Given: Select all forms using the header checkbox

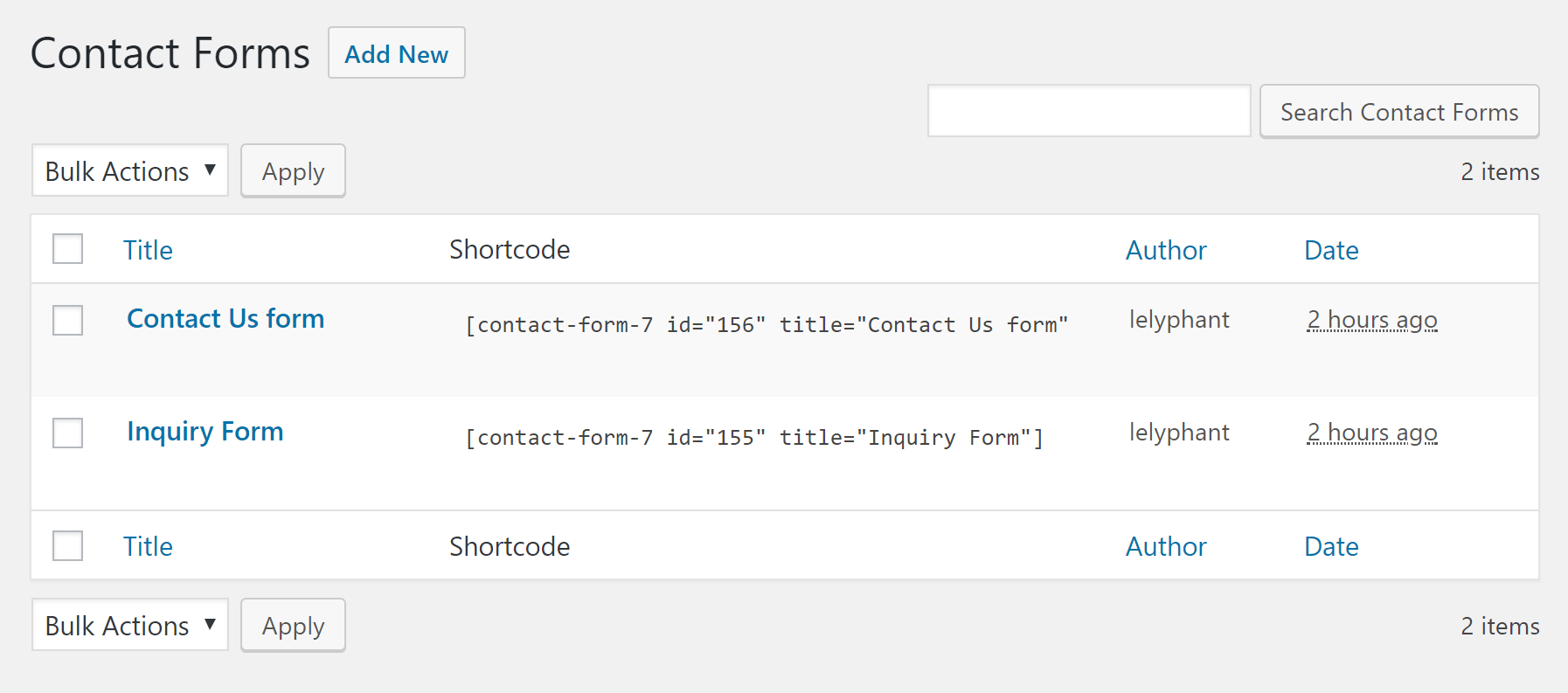Looking at the screenshot, I should click(x=67, y=249).
